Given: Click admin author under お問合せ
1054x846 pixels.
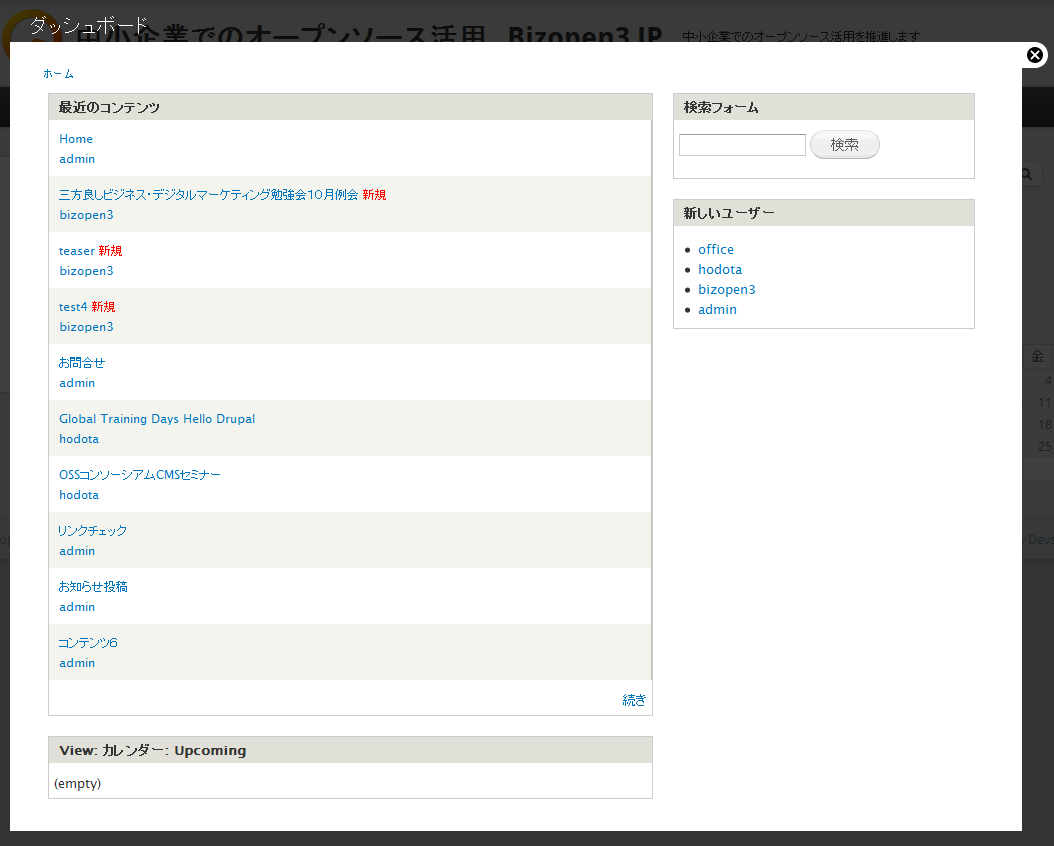Looking at the screenshot, I should (x=77, y=383).
